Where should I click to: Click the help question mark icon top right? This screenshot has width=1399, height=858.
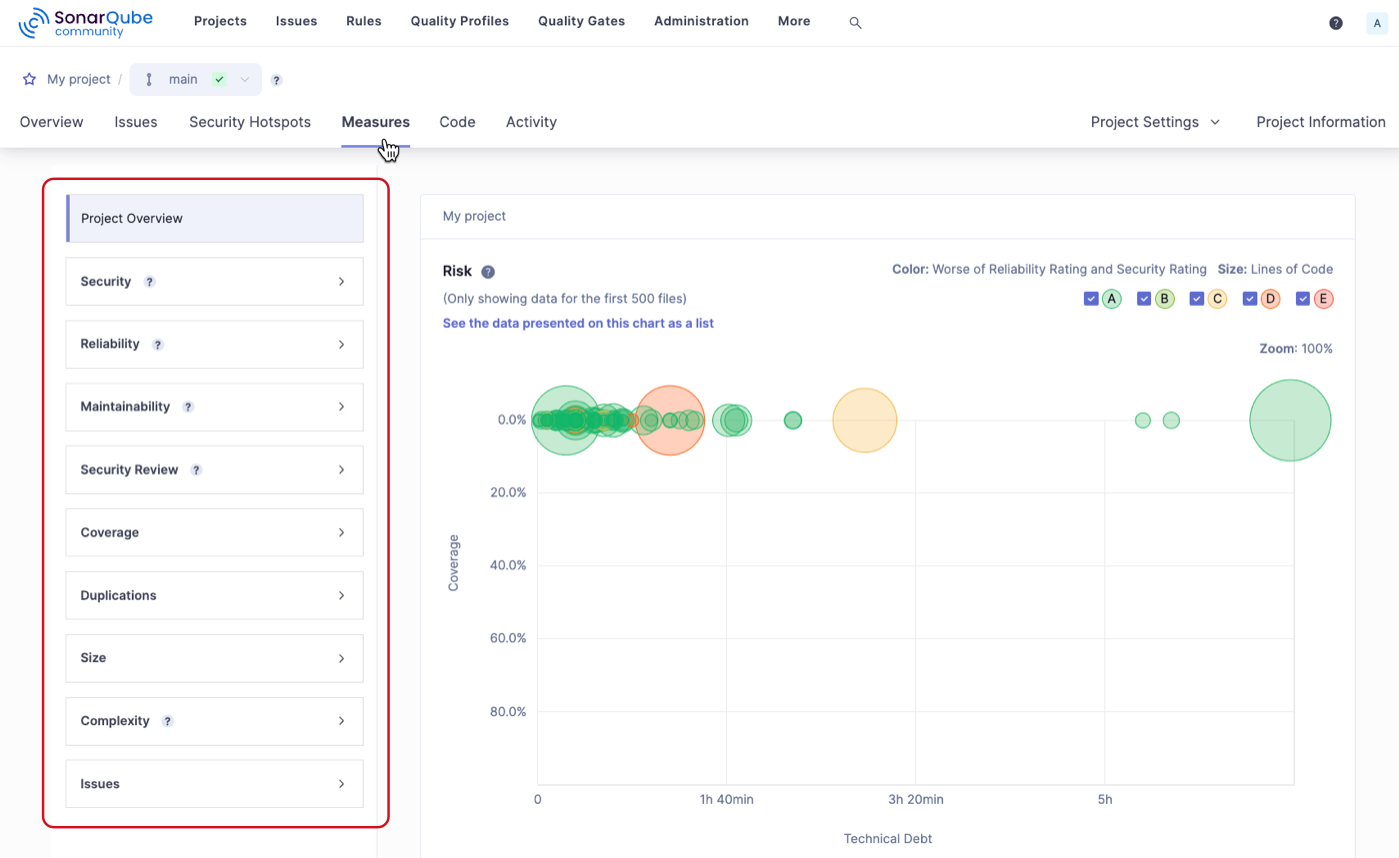[x=1336, y=21]
